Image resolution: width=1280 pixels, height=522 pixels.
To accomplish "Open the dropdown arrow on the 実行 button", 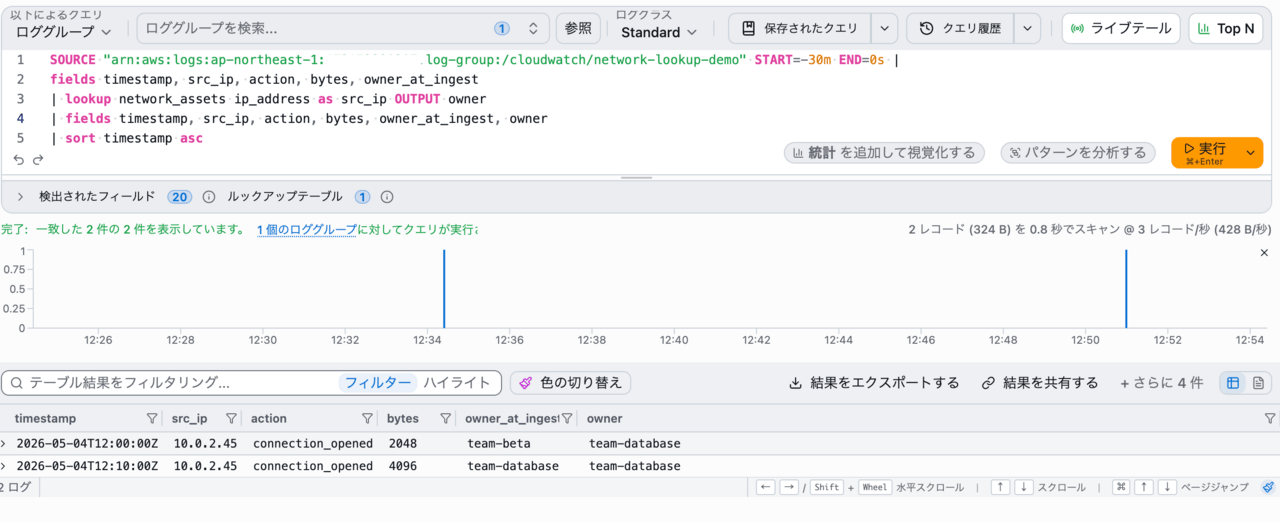I will 1251,153.
